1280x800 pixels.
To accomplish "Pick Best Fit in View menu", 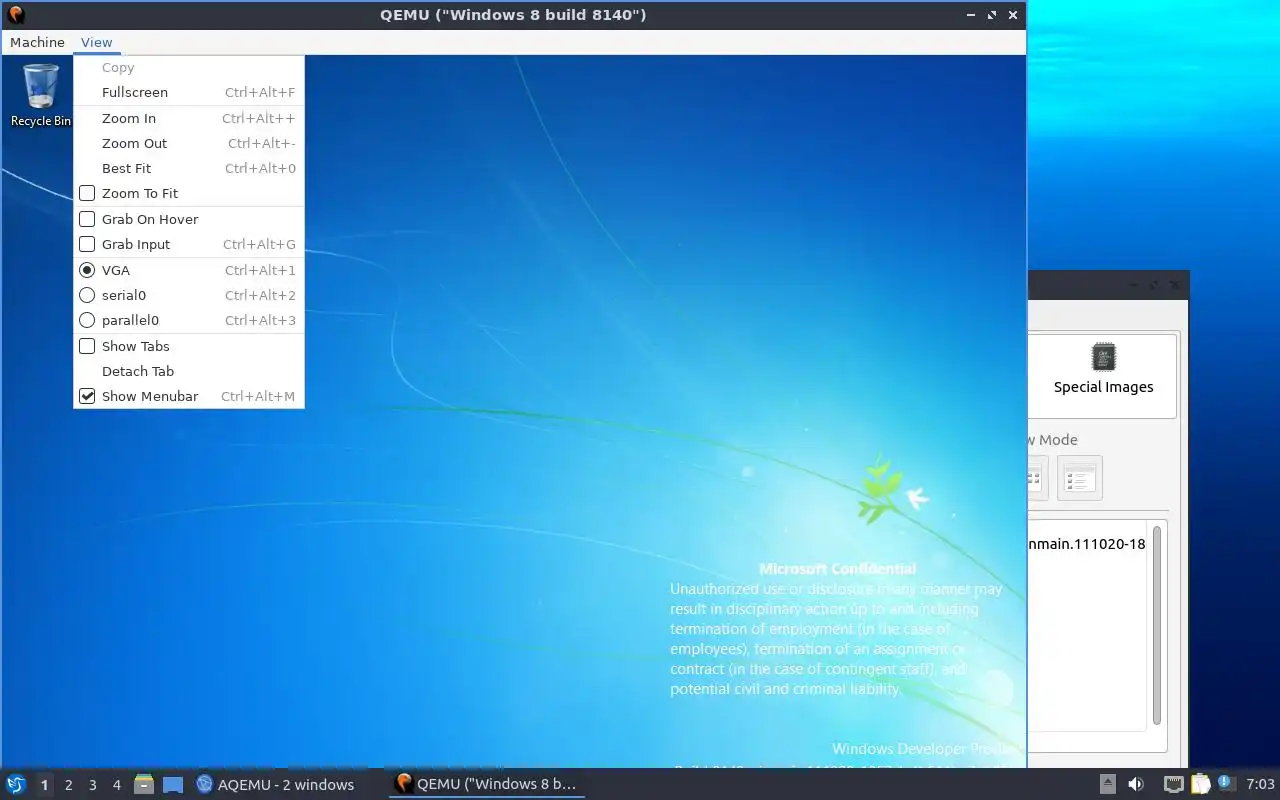I will (189, 168).
